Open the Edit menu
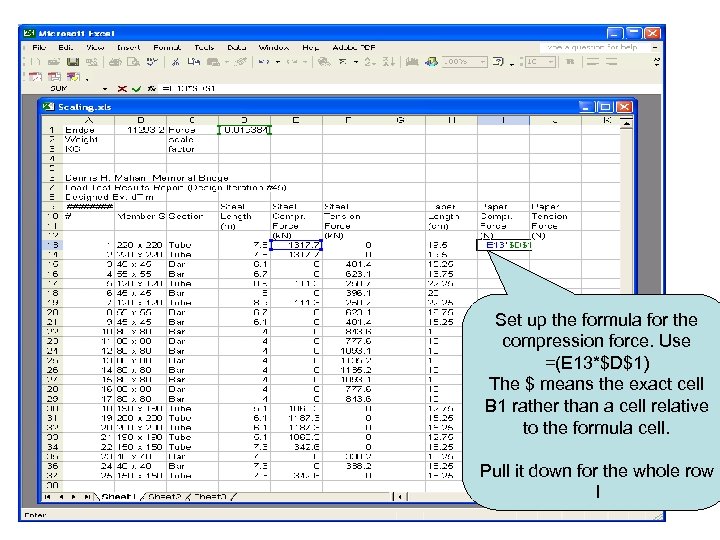The height and width of the screenshot is (540, 720). pos(66,47)
